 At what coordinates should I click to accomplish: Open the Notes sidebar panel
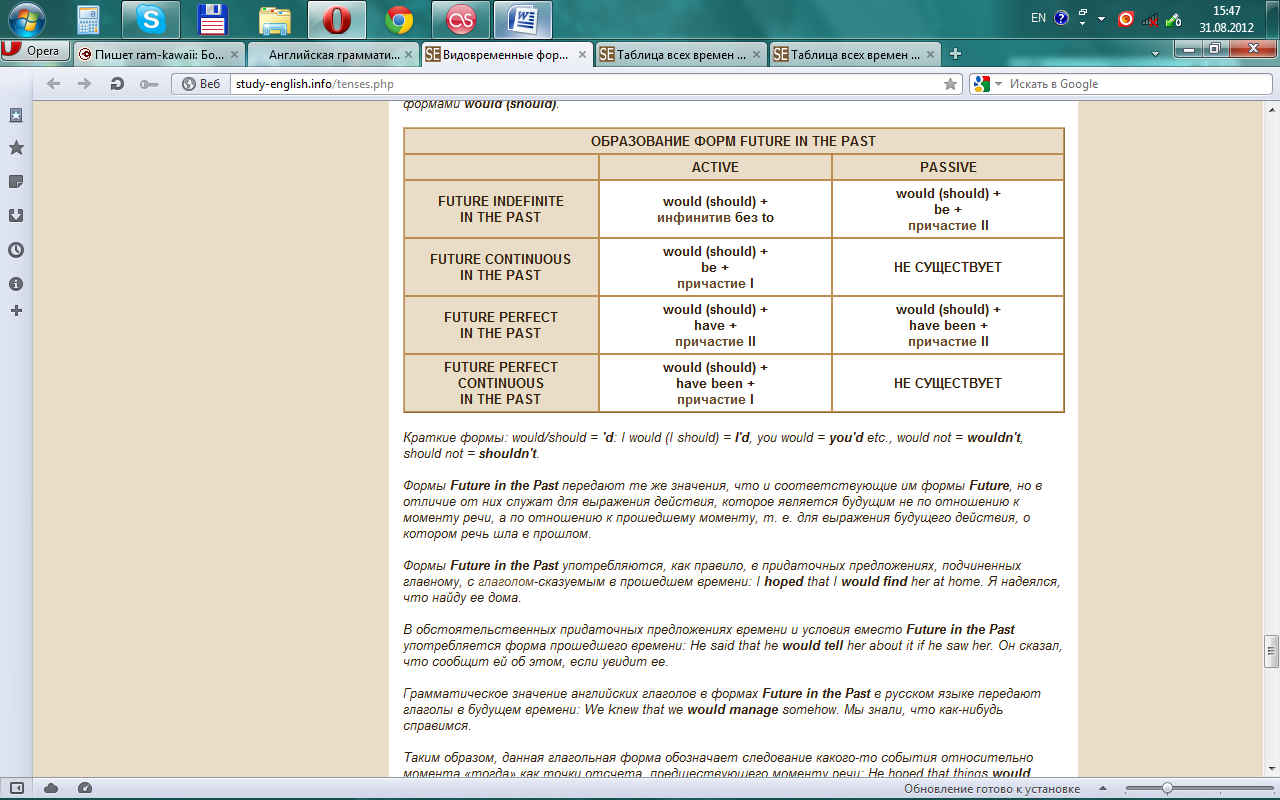[16, 182]
